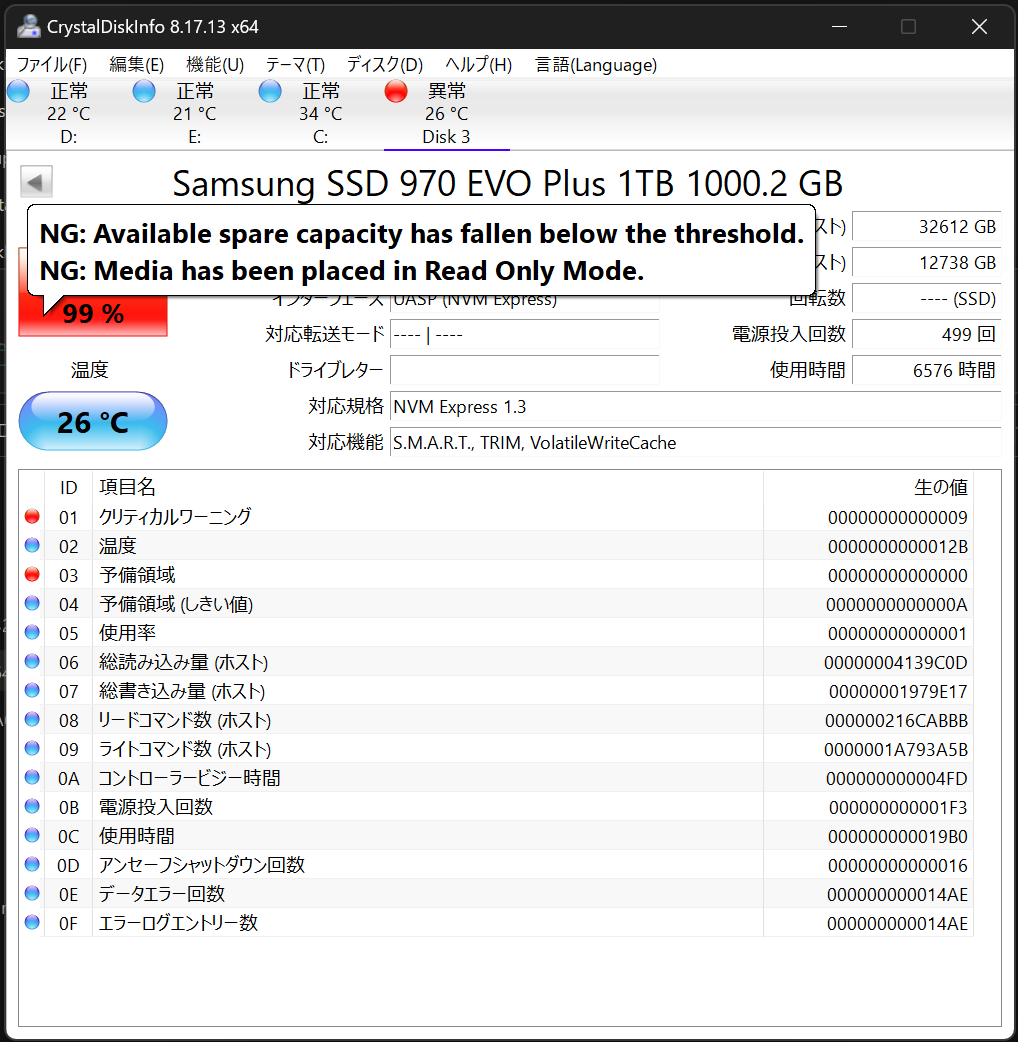Click the empty ドライブレター field
Screen dimensions: 1018x1042
(525, 370)
